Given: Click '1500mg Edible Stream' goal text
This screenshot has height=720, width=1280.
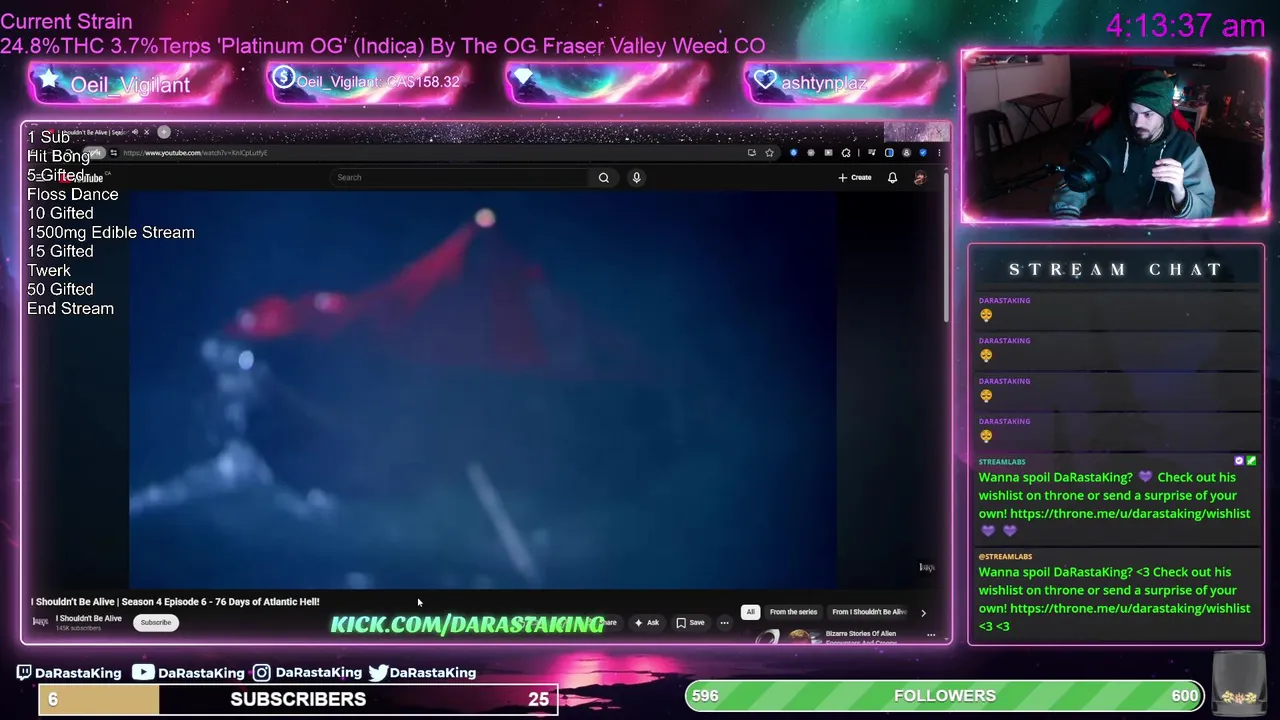Looking at the screenshot, I should (x=111, y=232).
